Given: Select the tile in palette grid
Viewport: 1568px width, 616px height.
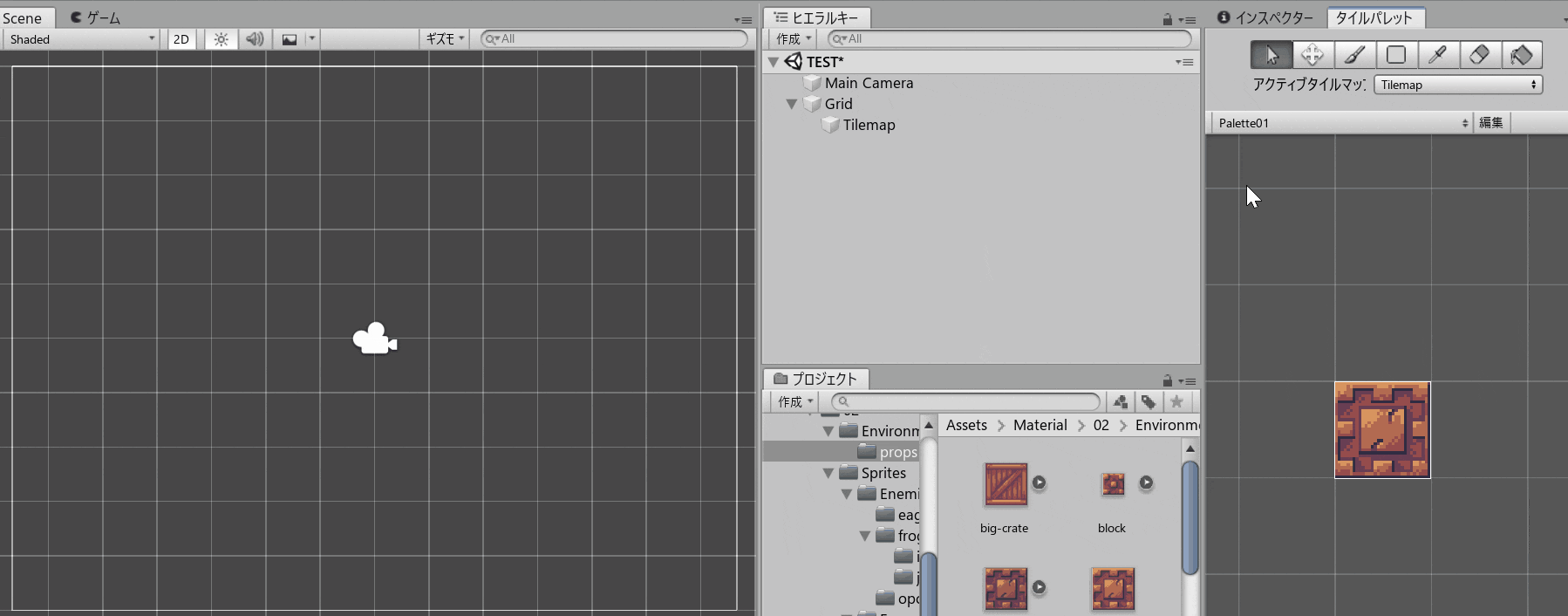Looking at the screenshot, I should pyautogui.click(x=1382, y=429).
